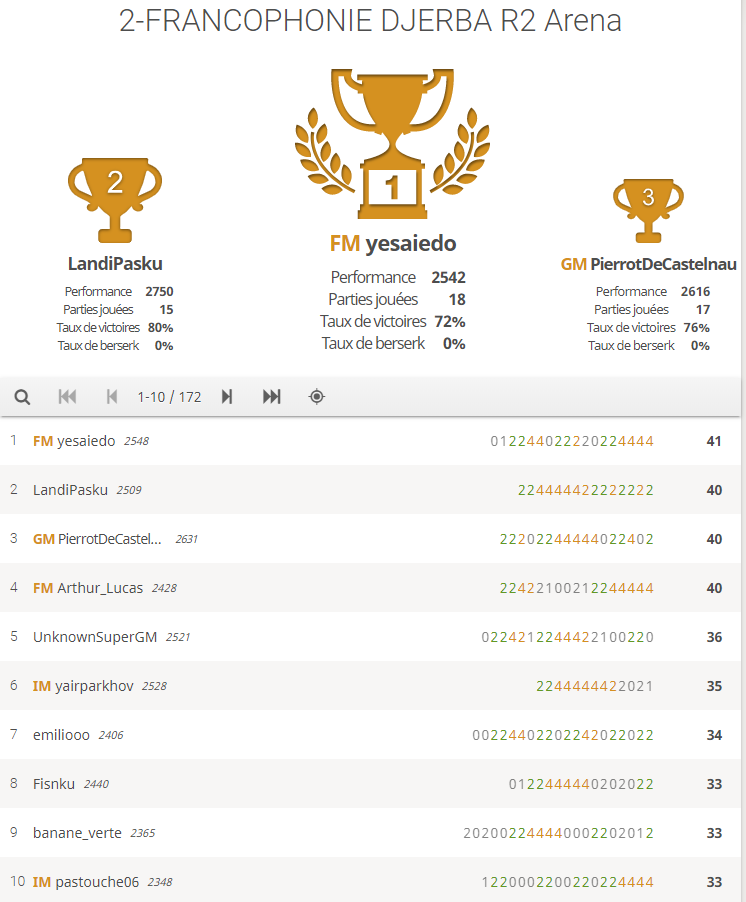Select FM yesaiedo row in standings

370,441
